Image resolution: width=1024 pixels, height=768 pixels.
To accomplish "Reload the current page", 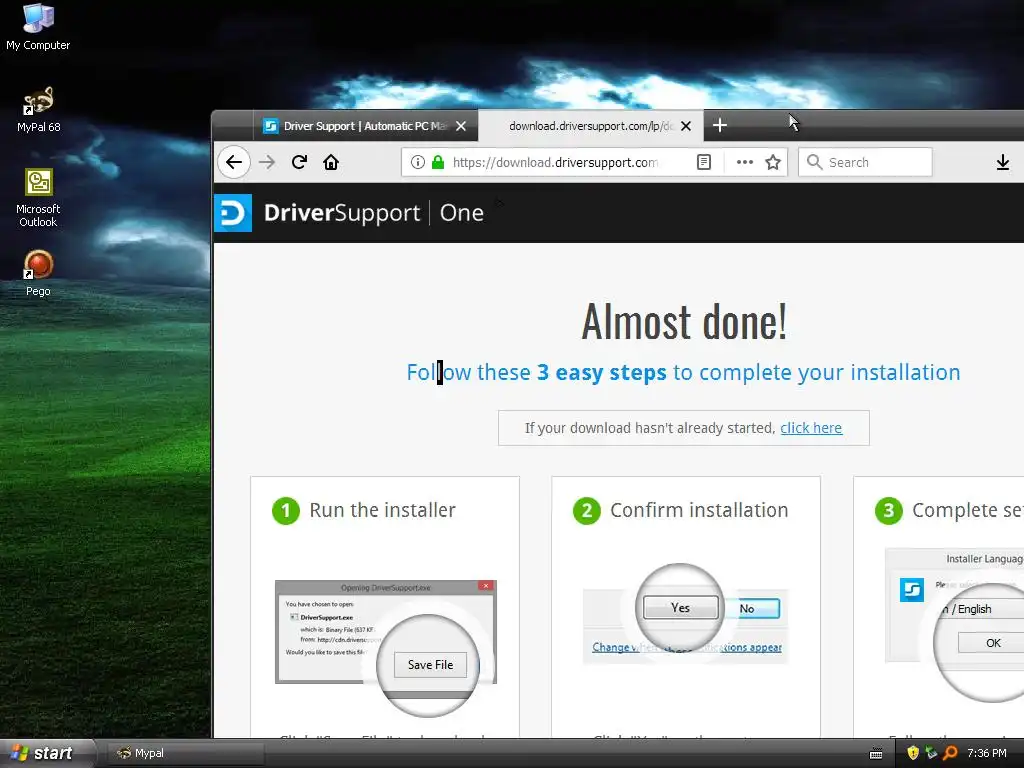I will pyautogui.click(x=299, y=162).
